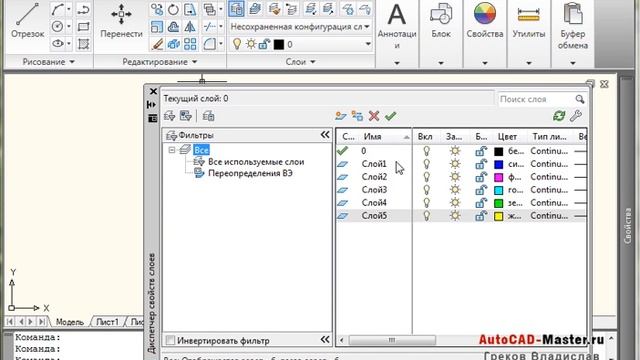640x360 pixels.
Task: Change blue color swatch of Слой1
Action: [x=498, y=164]
